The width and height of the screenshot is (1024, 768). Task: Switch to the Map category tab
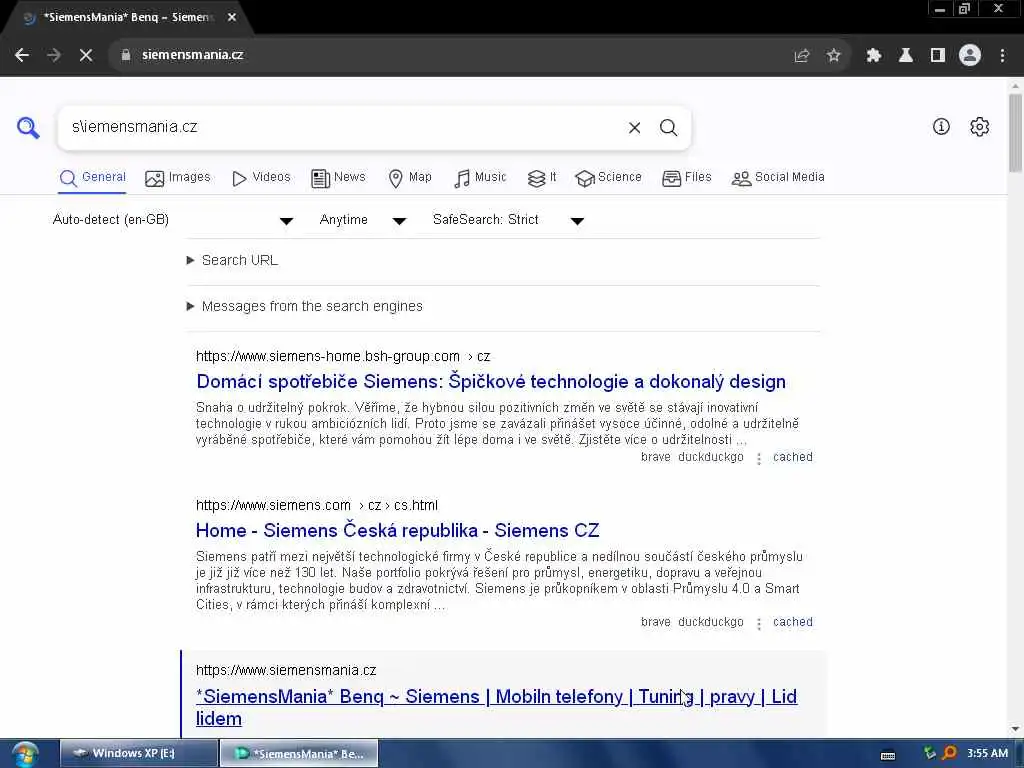410,178
